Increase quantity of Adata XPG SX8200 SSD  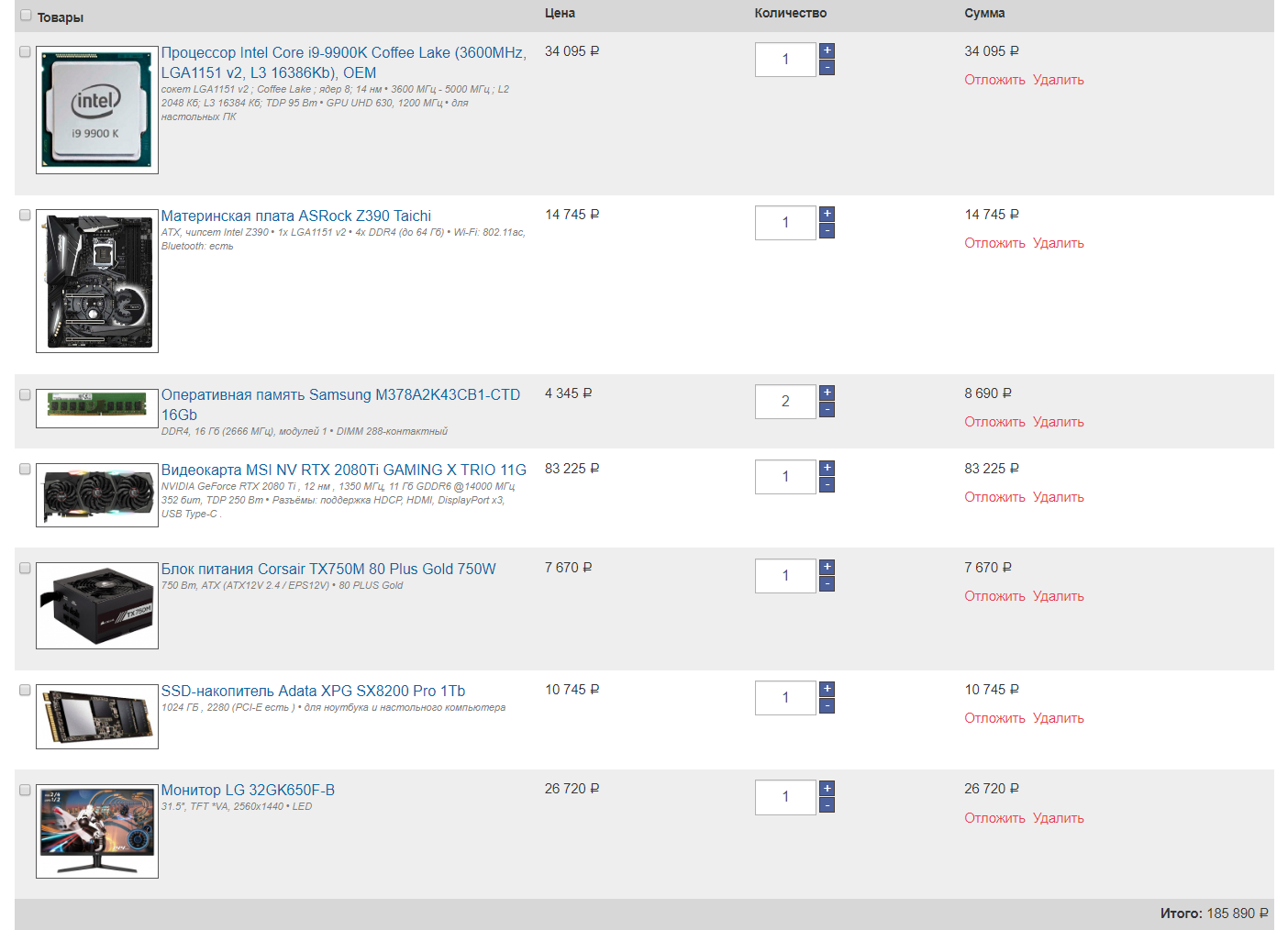[x=827, y=689]
